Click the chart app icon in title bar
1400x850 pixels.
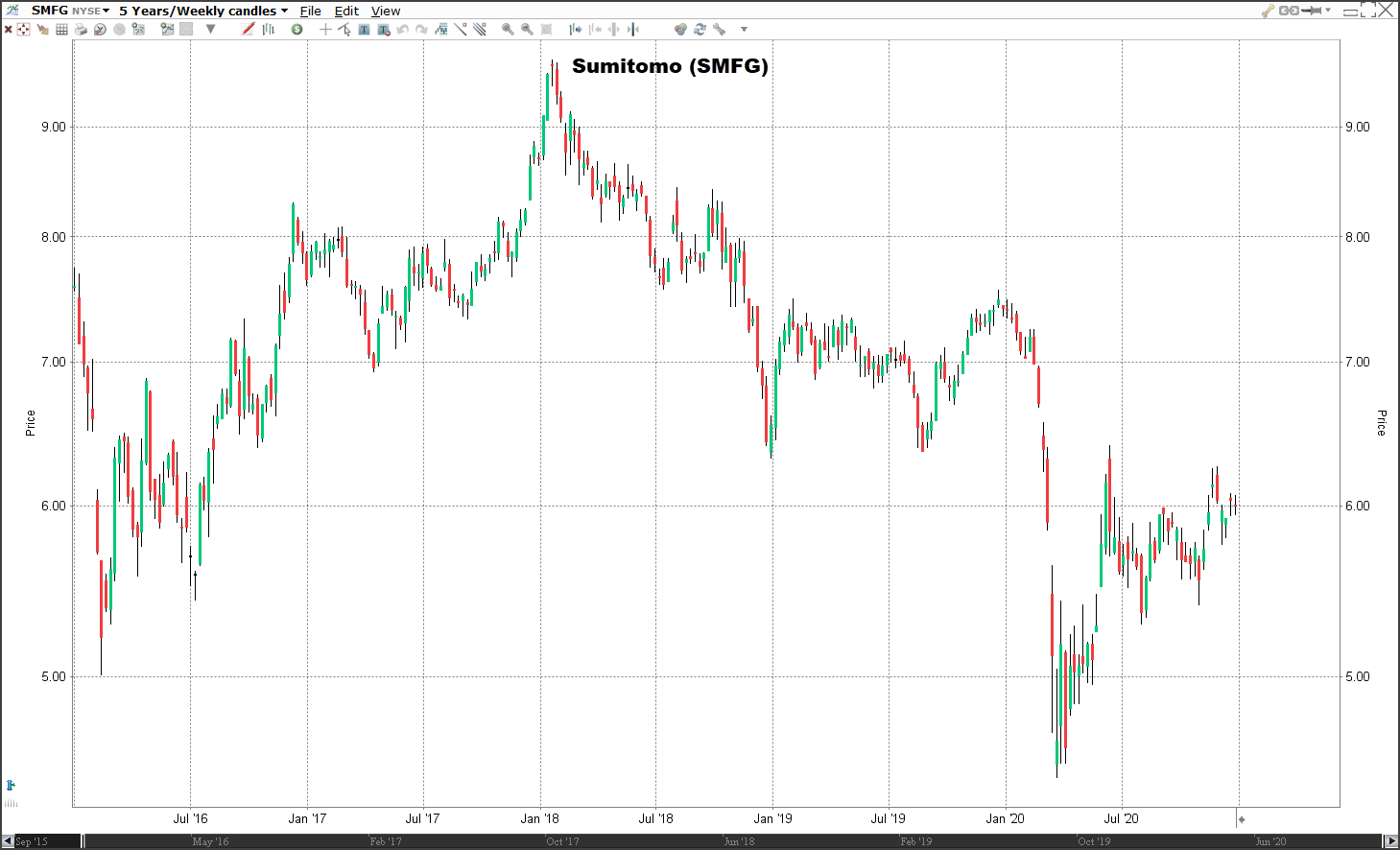click(x=12, y=10)
